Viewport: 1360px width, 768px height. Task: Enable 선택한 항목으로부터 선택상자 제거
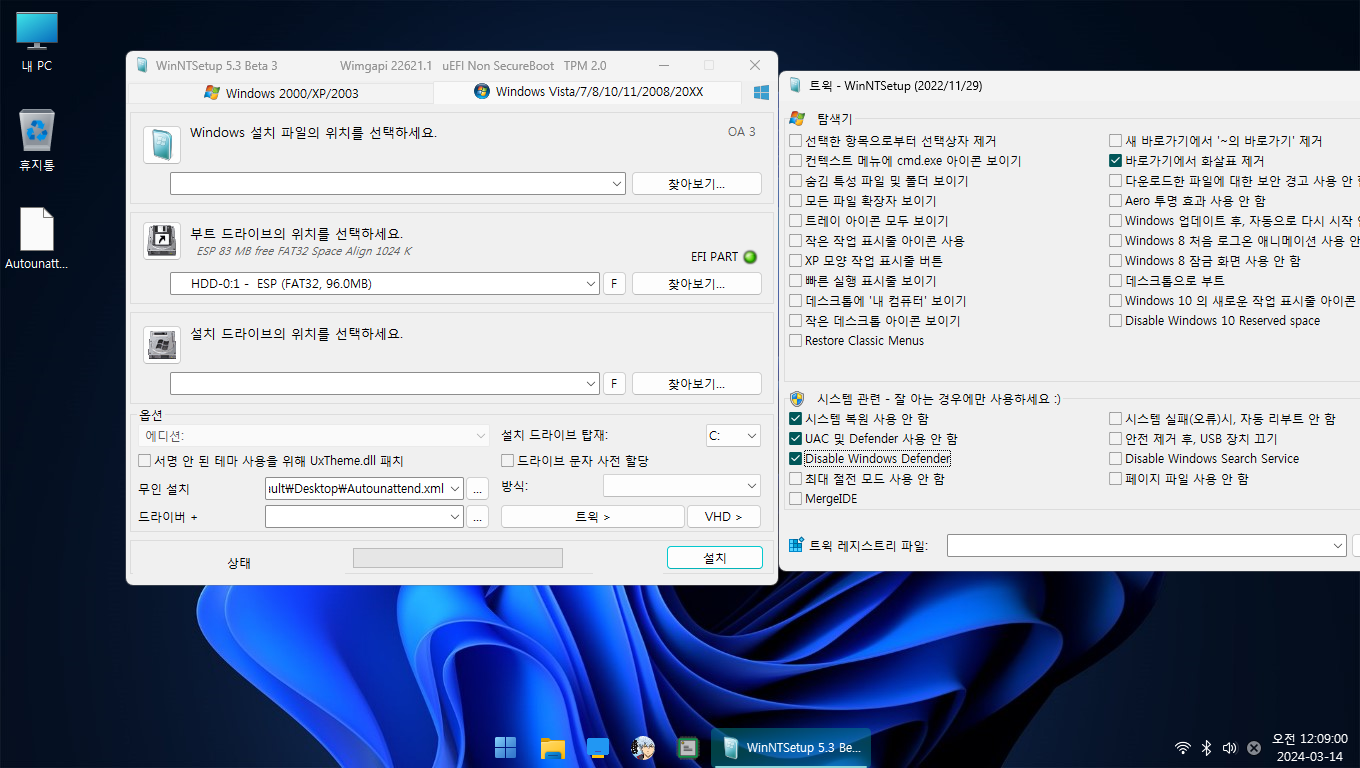[x=796, y=141]
